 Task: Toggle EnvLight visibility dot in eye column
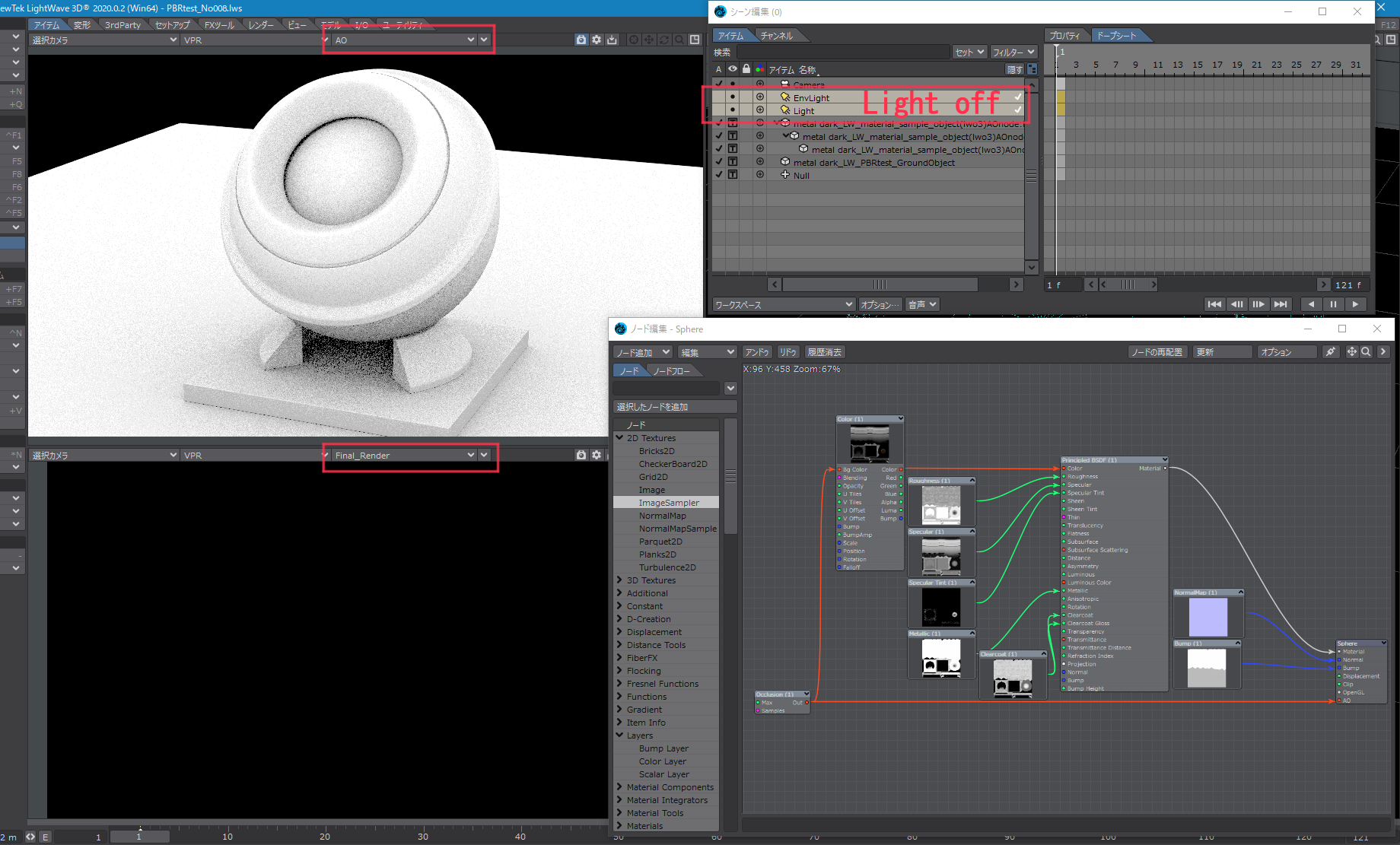pos(732,97)
